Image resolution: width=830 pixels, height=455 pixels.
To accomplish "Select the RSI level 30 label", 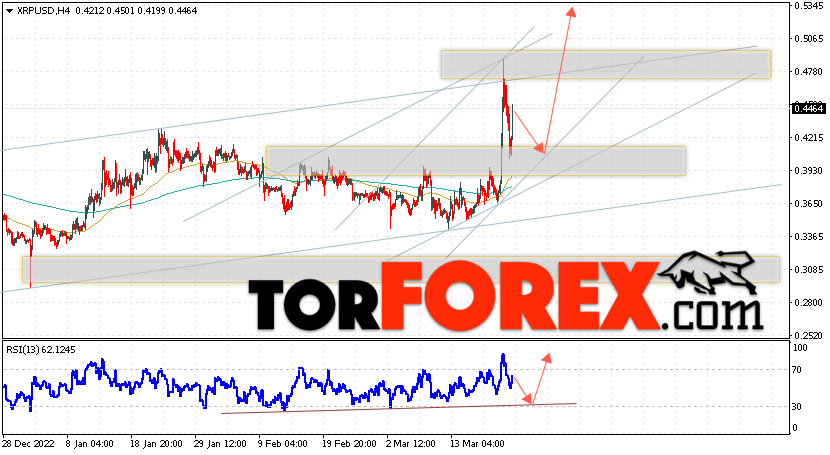I will tap(797, 406).
